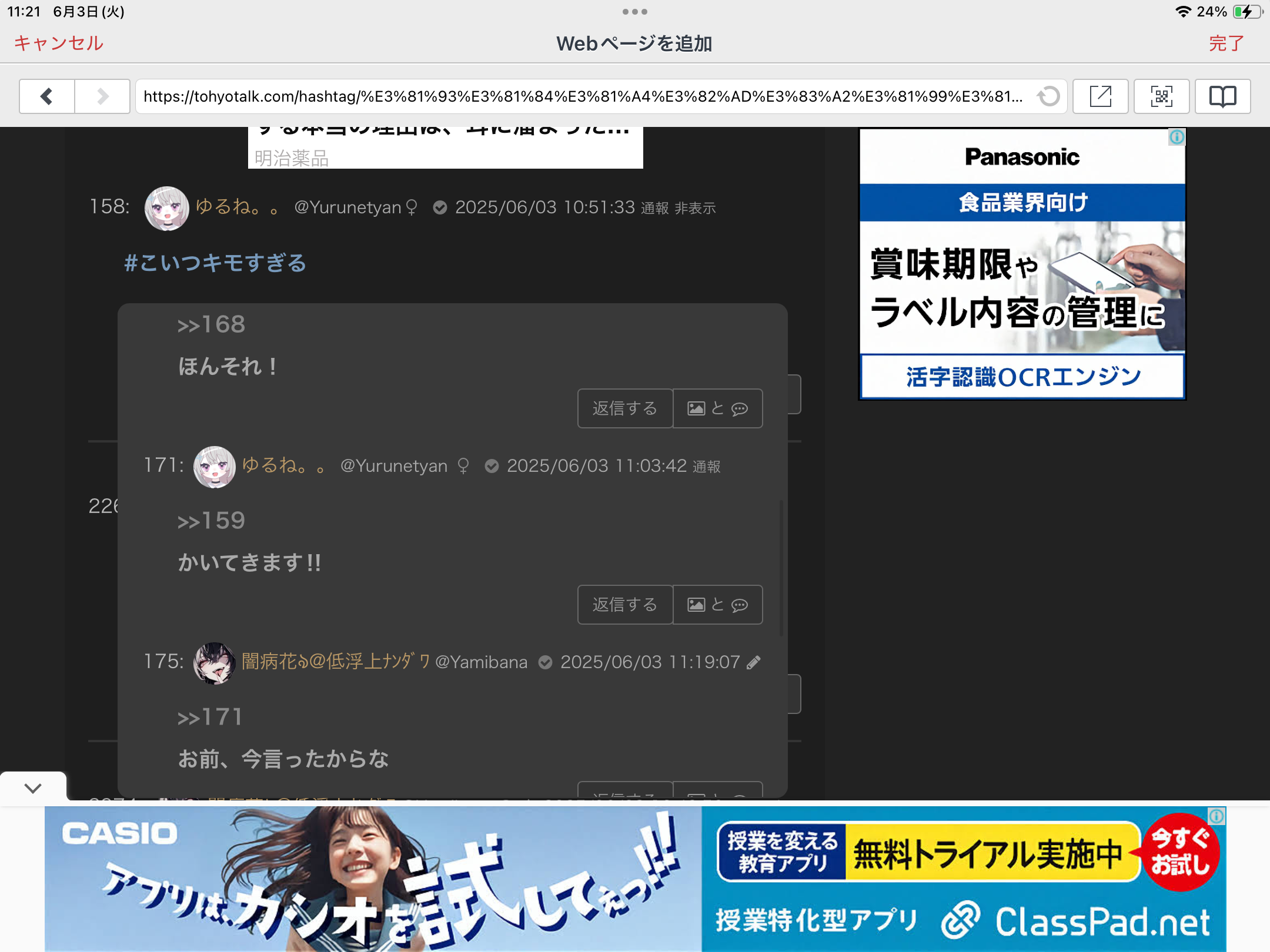Open page in external browser icon

coord(1100,96)
